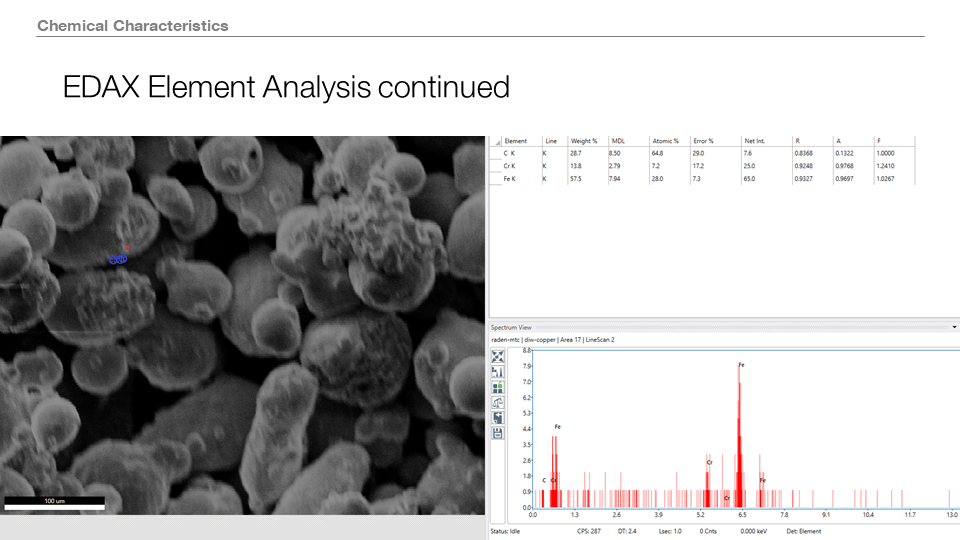Click the floppy disk save spectrum icon
Viewport: 960px width, 540px height.
498,432
